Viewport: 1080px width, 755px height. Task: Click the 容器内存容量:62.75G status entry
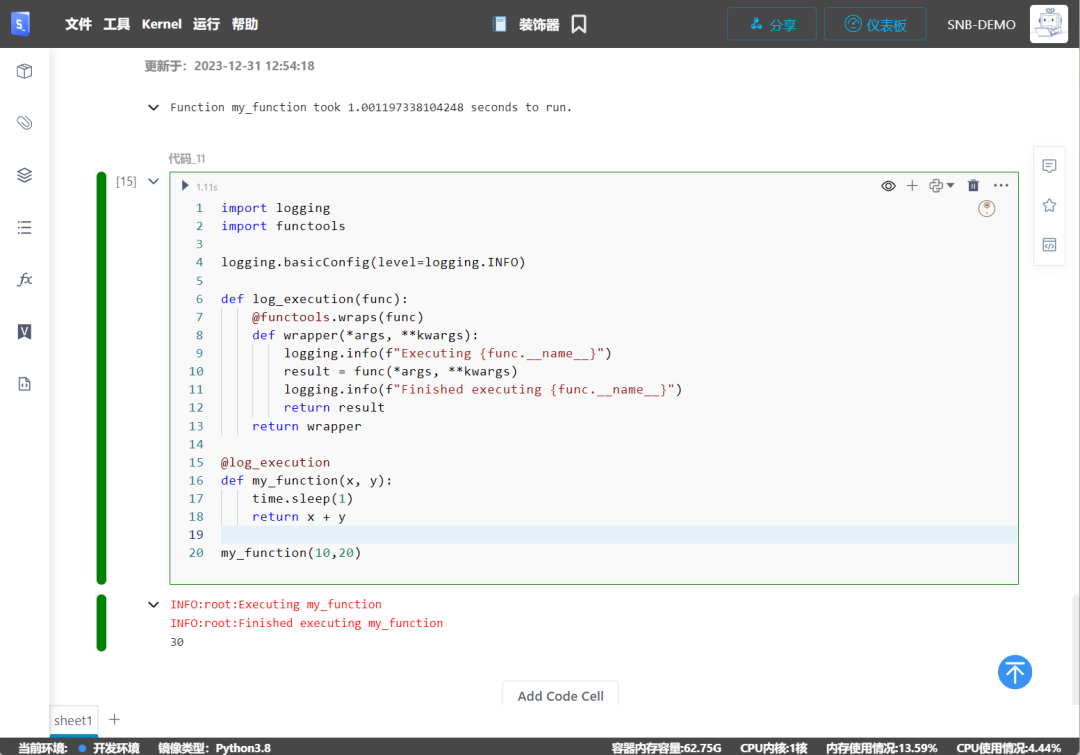[x=666, y=747]
